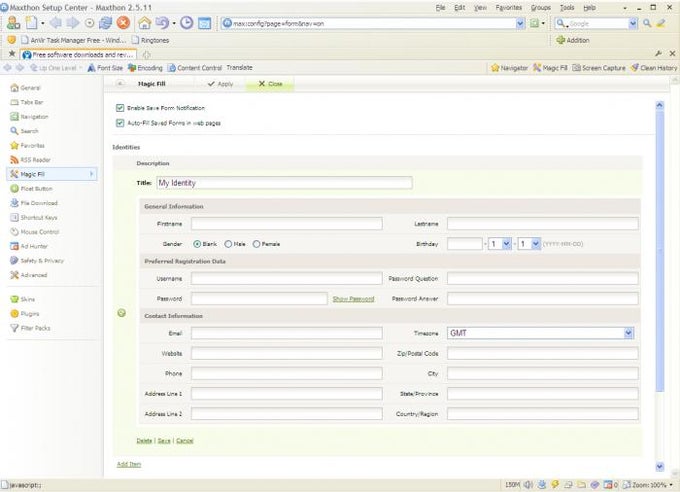Open the History clock icon
680x492 pixels.
(x=186, y=23)
